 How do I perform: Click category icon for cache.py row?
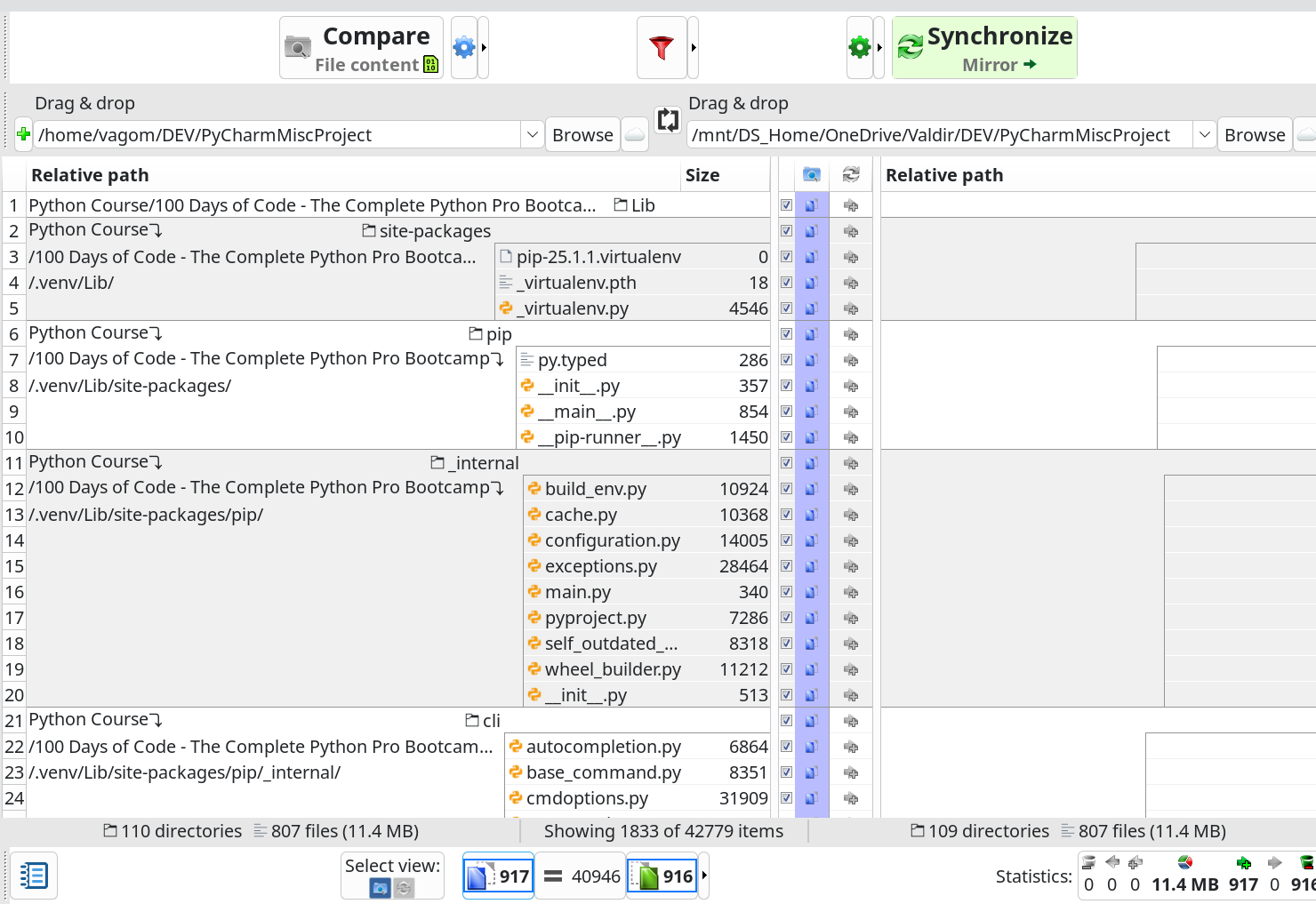point(811,515)
